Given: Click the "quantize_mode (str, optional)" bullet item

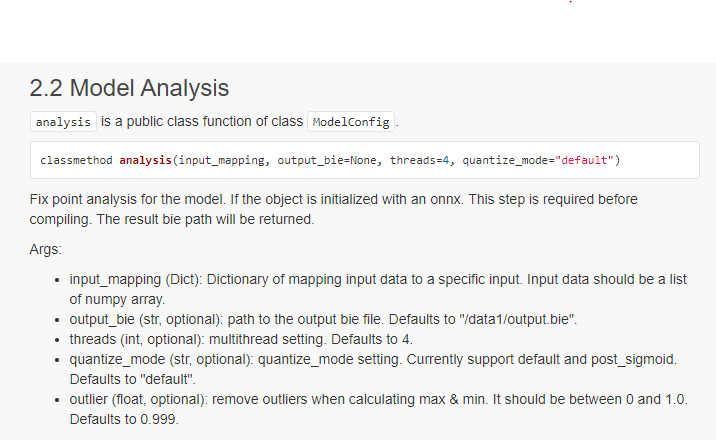Looking at the screenshot, I should [373, 369].
